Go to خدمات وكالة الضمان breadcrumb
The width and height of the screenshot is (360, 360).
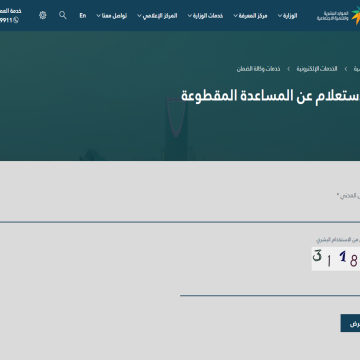tap(258, 69)
